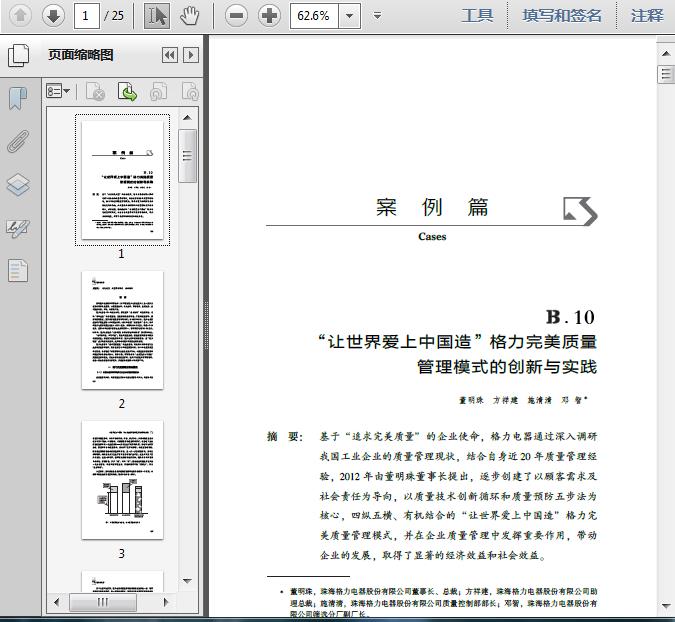This screenshot has height=622, width=675.
Task: Select page 1 thumbnail
Action: coord(123,180)
